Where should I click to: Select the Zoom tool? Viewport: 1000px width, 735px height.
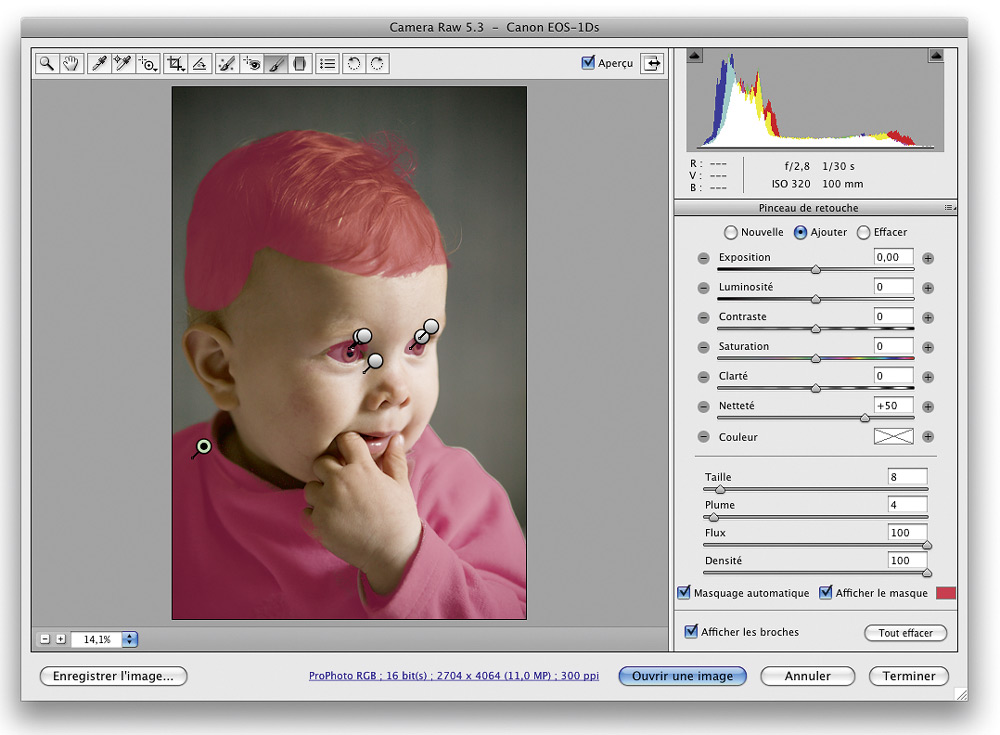[x=47, y=63]
